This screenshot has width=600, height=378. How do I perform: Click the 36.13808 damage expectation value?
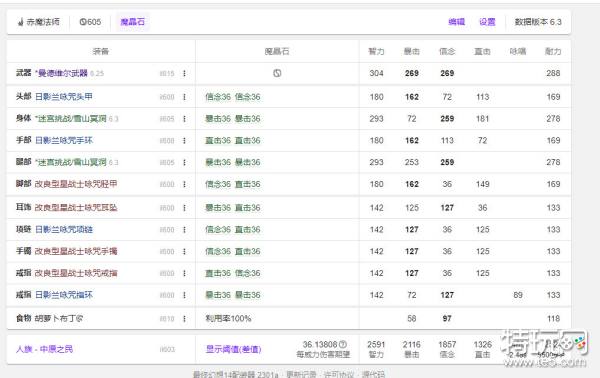point(320,344)
